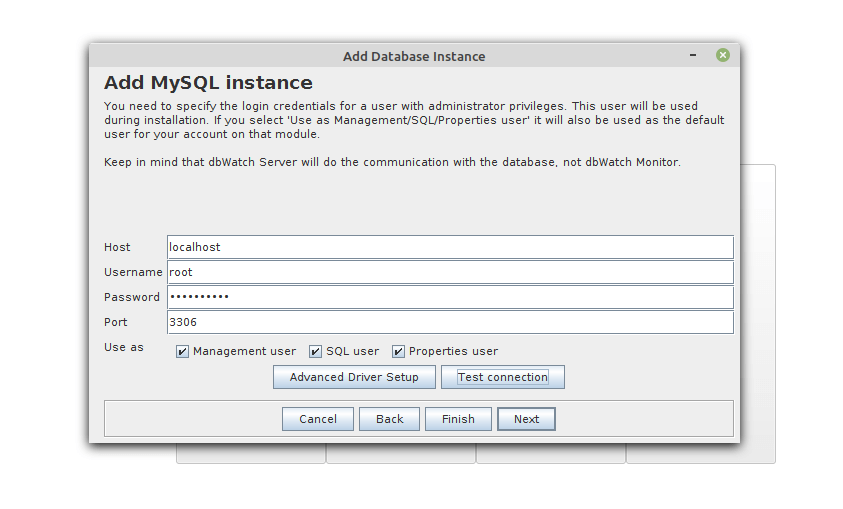Select the Port field showing 3306
Screen dimensions: 843x509
tap(450, 322)
